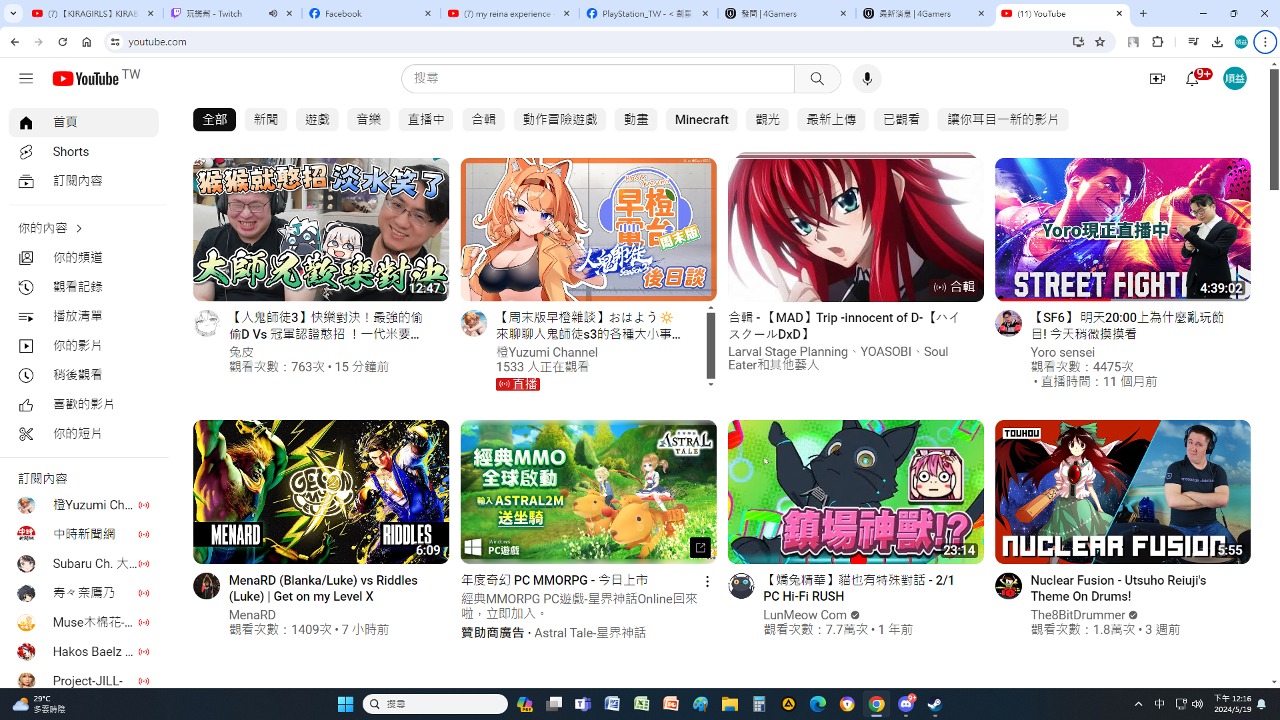
Task: Open notifications via the bell icon
Action: (1193, 78)
